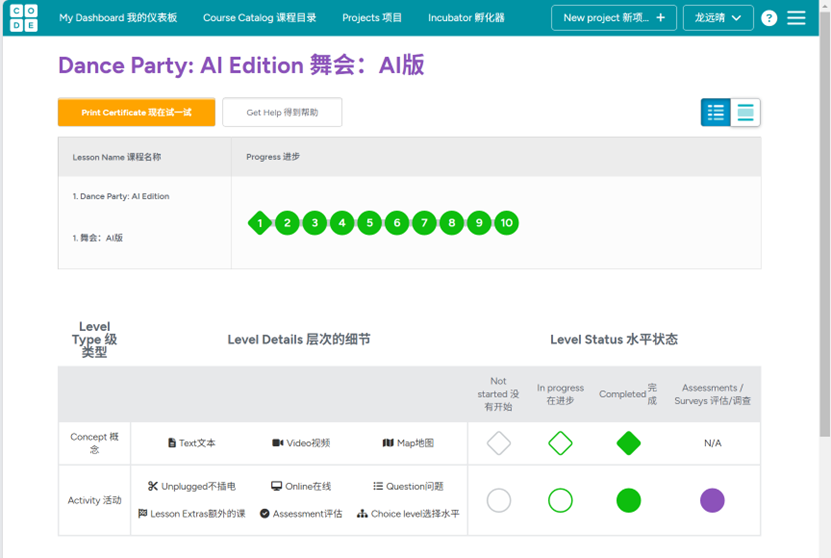Viewport: 831px width, 558px height.
Task: Open level 8 progress bubble
Action: pyautogui.click(x=452, y=223)
